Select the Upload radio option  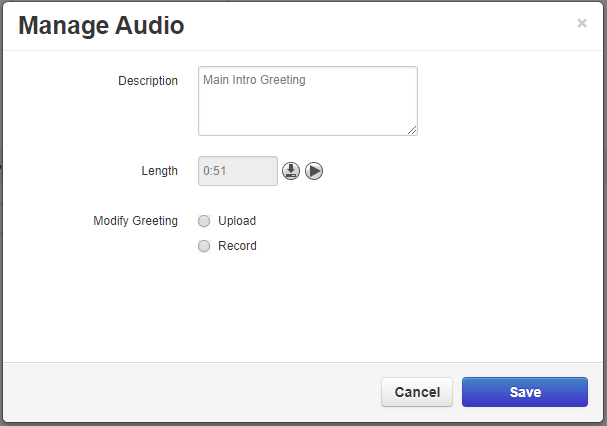(204, 221)
